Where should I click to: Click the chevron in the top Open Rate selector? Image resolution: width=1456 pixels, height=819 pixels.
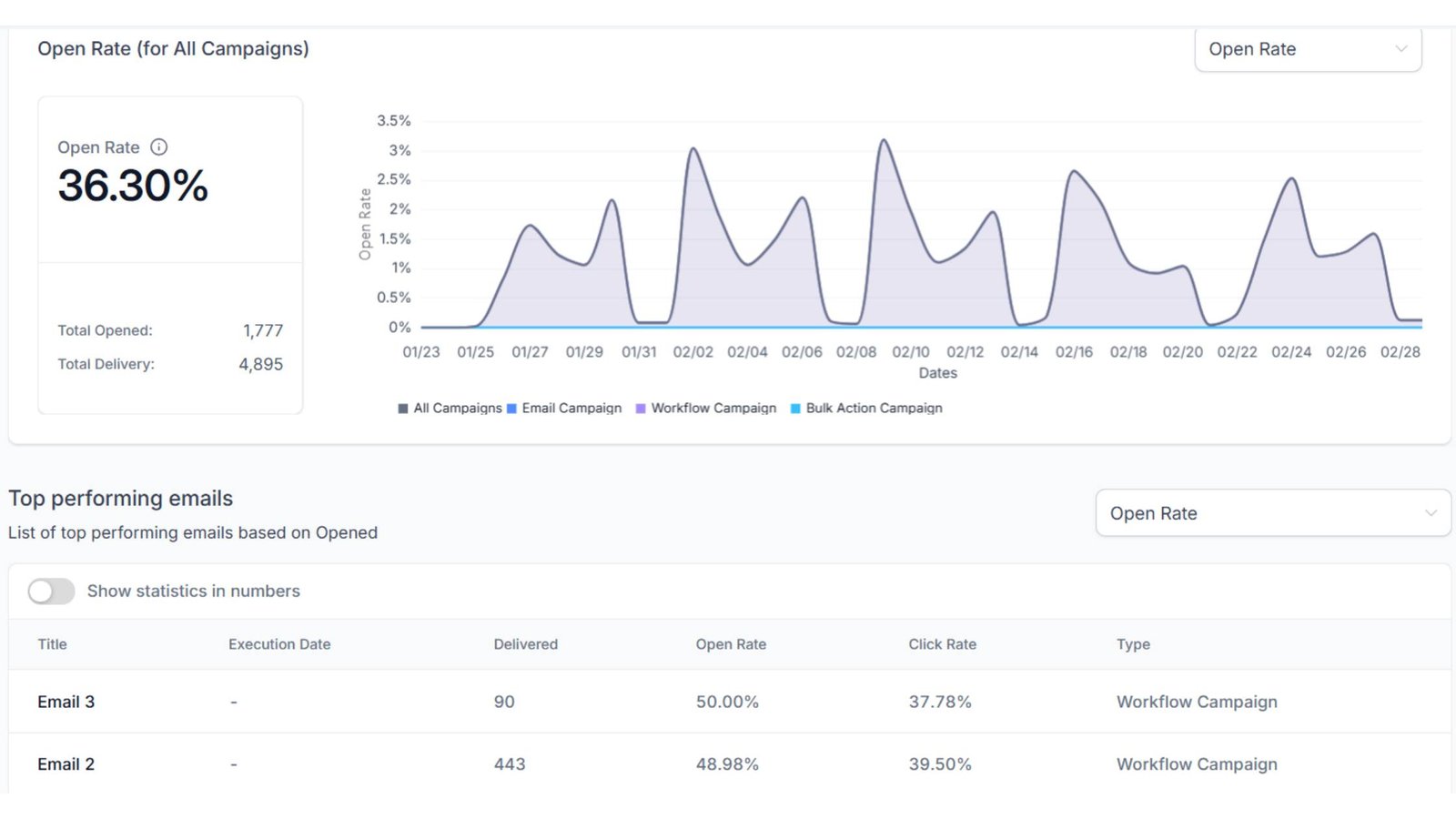coord(1401,49)
